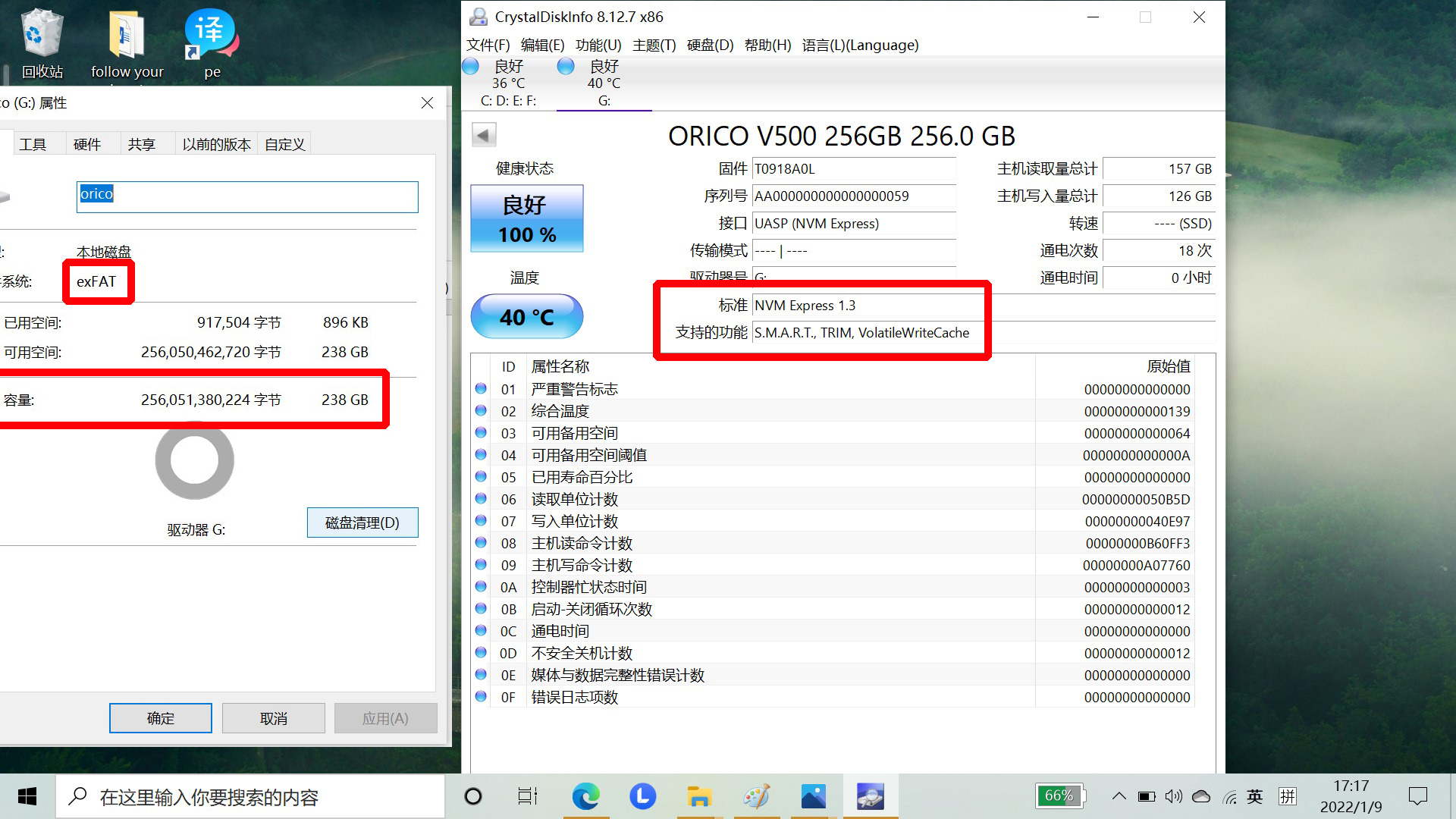Select the 读取单位计数 attribute row
This screenshot has height=819, width=1456.
[833, 499]
